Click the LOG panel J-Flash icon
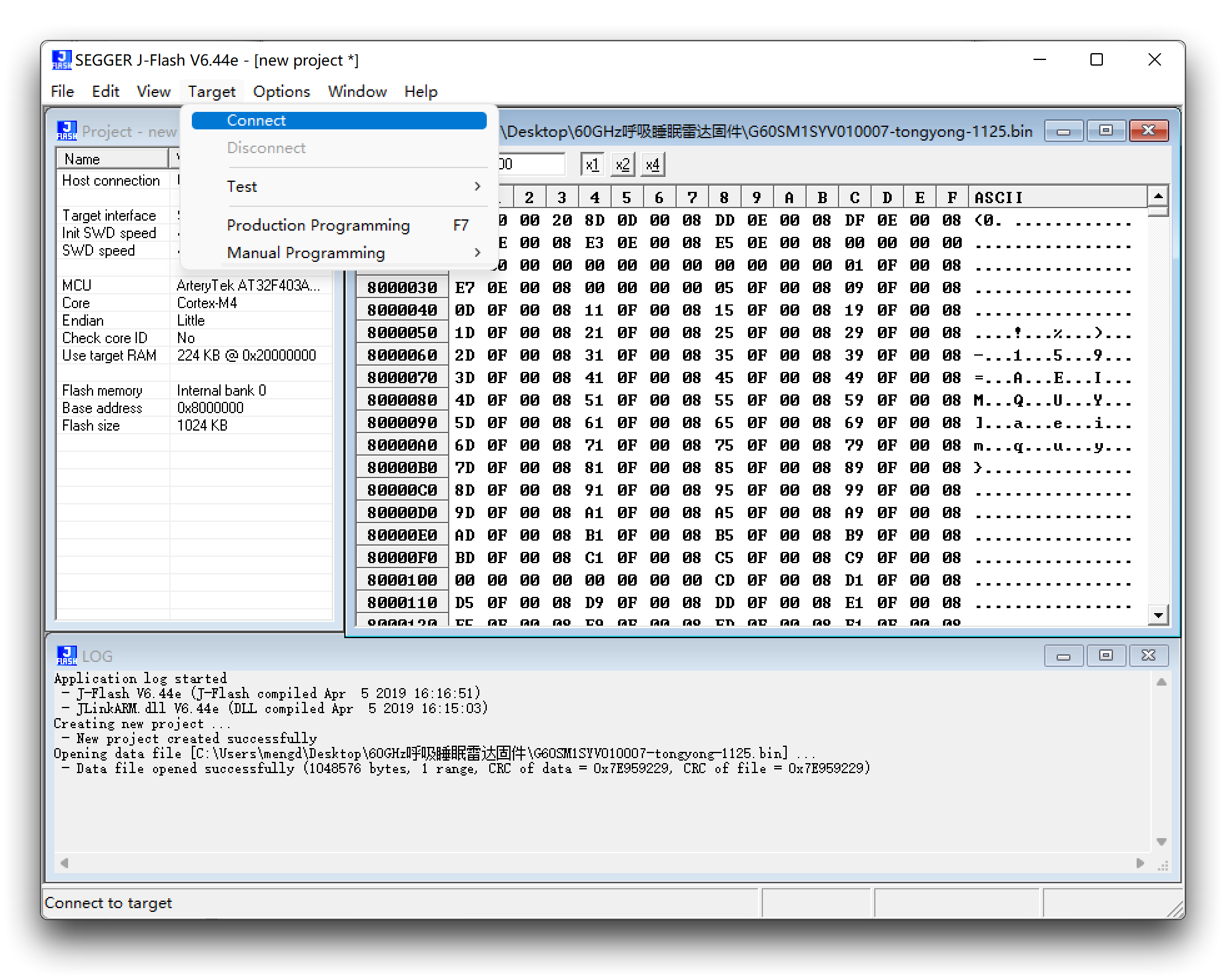This screenshot has width=1226, height=980. pyautogui.click(x=67, y=656)
